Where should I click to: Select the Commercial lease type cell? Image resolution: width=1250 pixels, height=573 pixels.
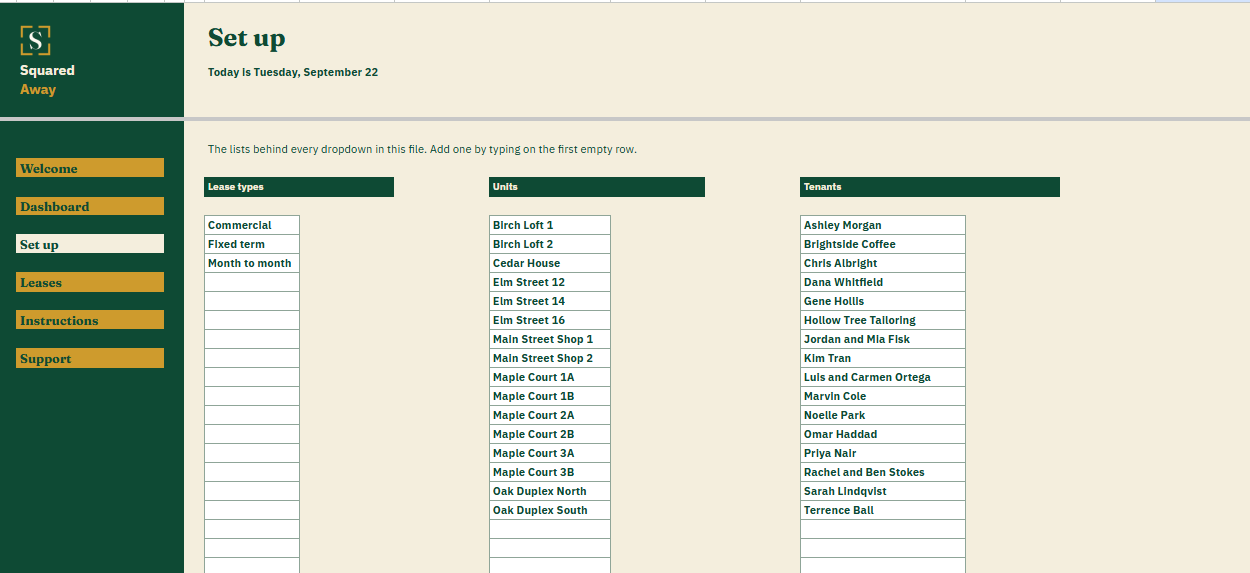coord(252,225)
